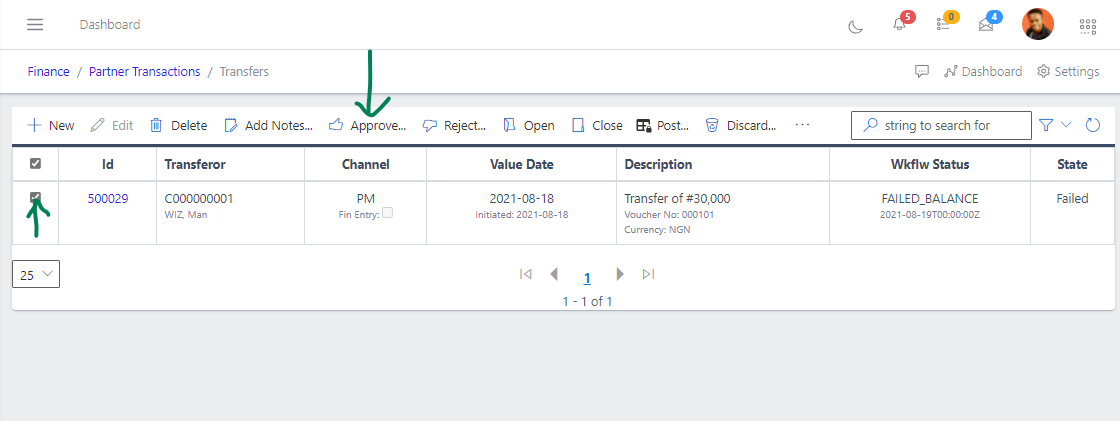
Task: Click the Open toolbar button
Action: (529, 125)
